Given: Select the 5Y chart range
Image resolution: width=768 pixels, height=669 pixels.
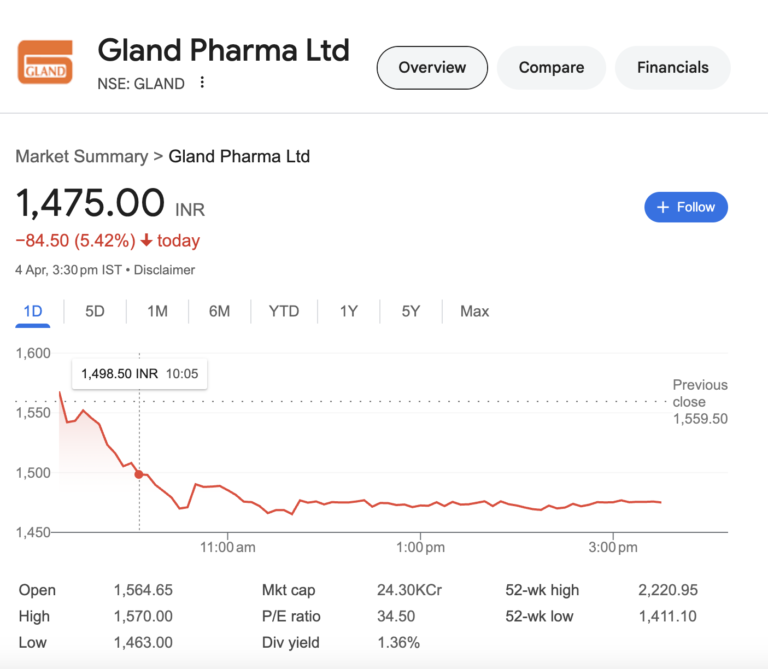Looking at the screenshot, I should pyautogui.click(x=411, y=311).
